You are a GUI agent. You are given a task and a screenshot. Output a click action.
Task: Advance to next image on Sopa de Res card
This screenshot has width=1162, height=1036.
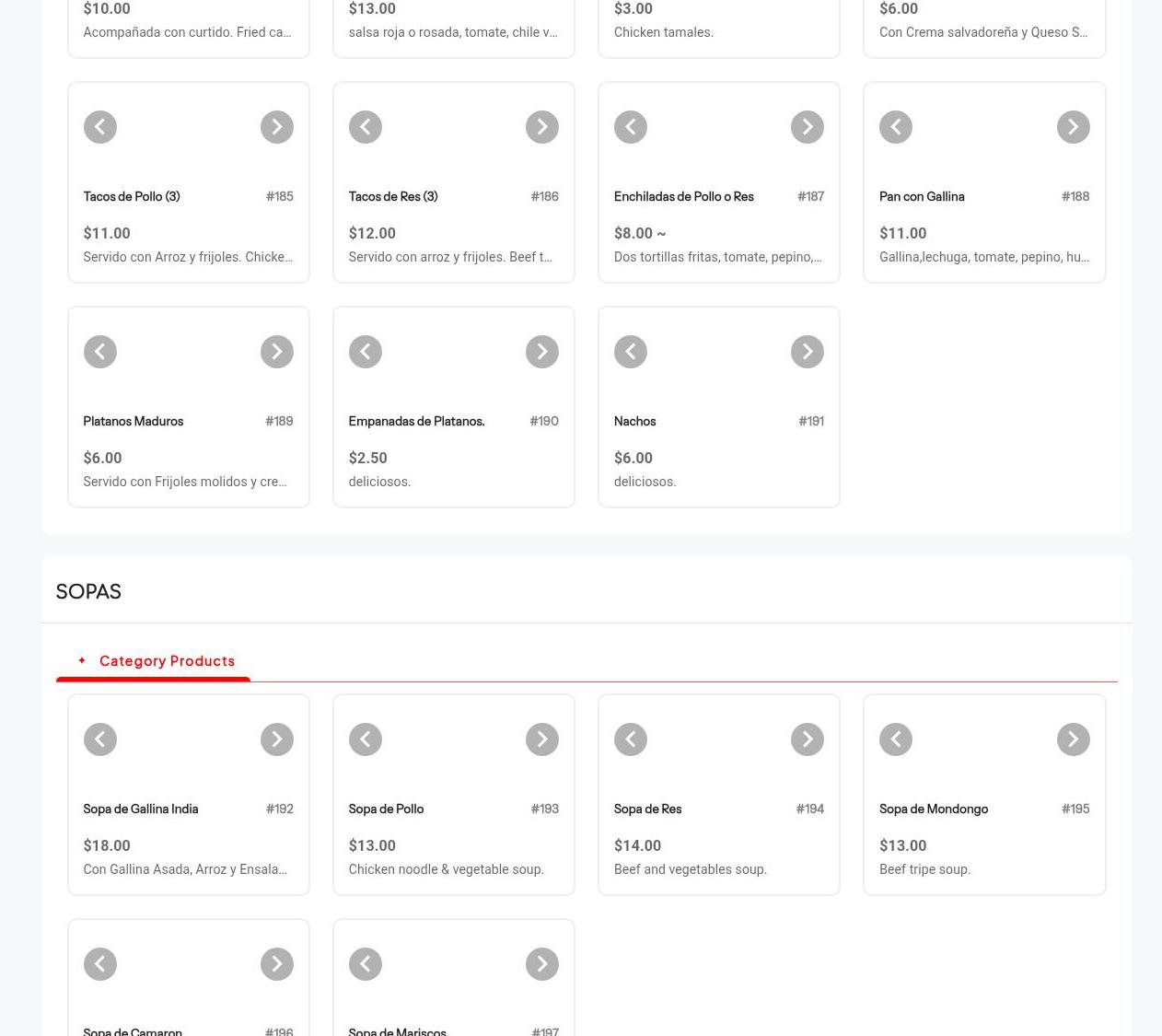pyautogui.click(x=807, y=739)
